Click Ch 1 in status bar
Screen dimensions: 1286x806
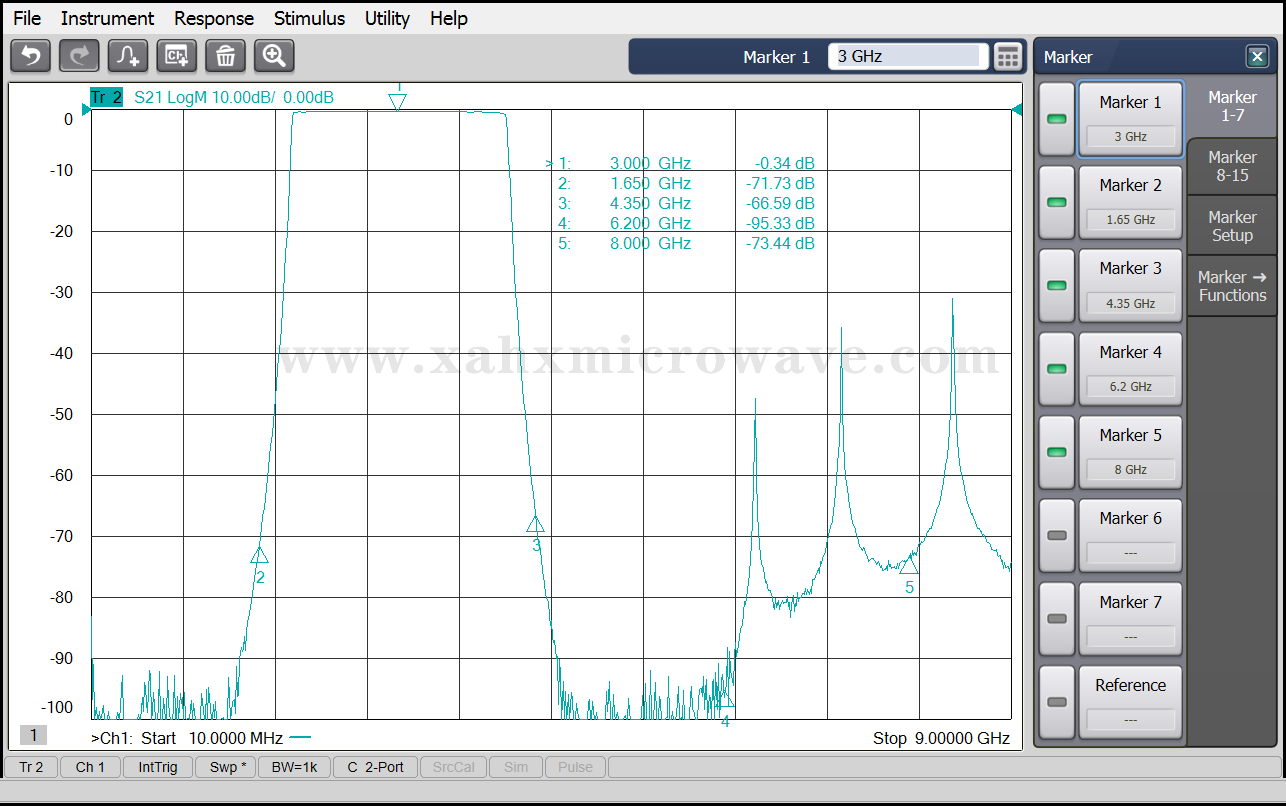coord(90,767)
